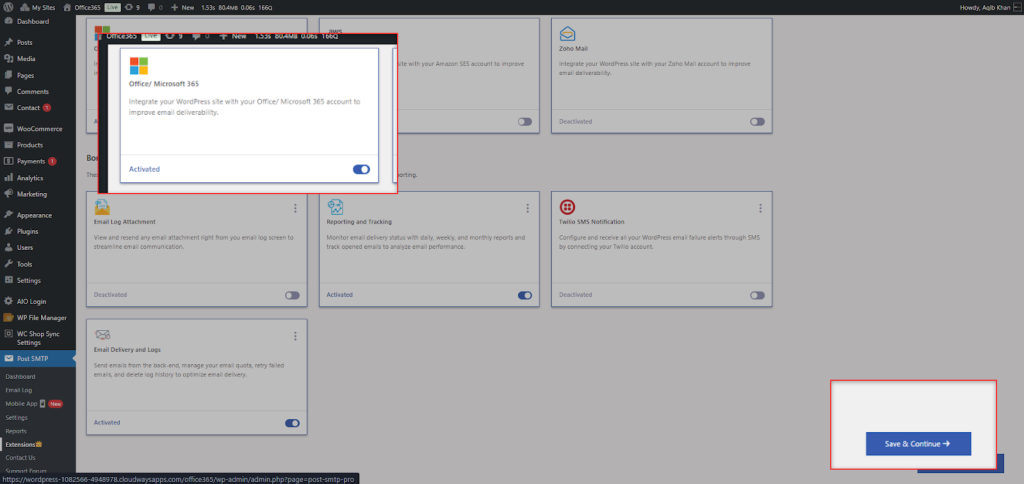Click the Reporting and Tracking icon

(x=336, y=207)
